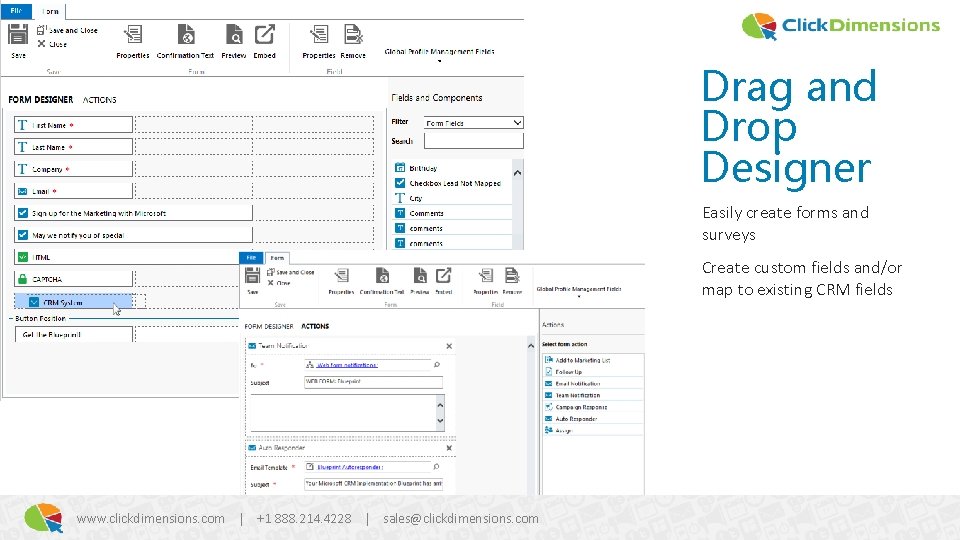Open the Filter Form Fields dropdown
Image resolution: width=960 pixels, height=540 pixels.
pos(474,122)
